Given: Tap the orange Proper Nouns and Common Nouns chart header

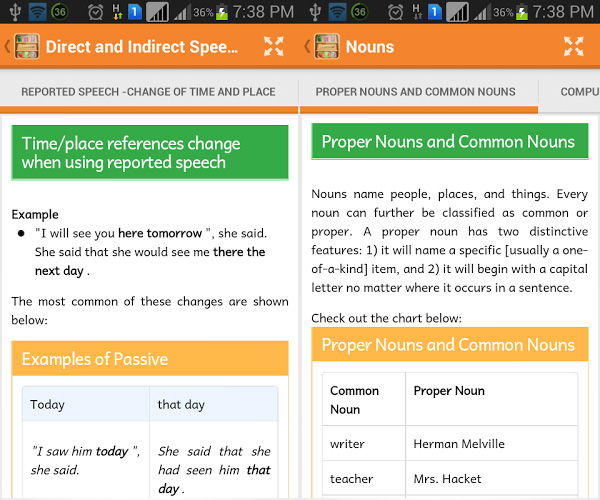Looking at the screenshot, I should click(x=450, y=345).
